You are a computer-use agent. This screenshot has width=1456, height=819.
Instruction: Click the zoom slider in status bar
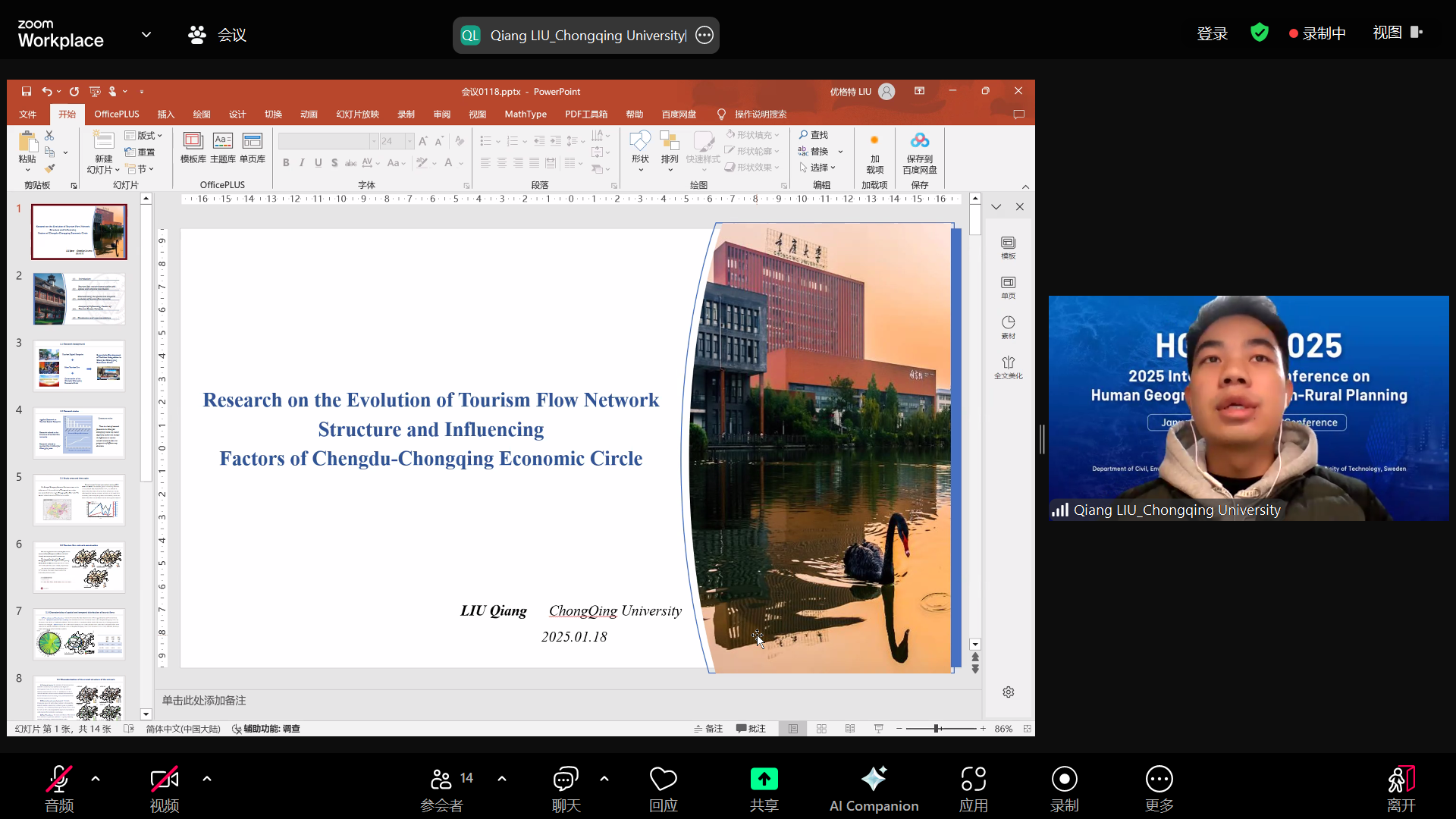(x=941, y=729)
